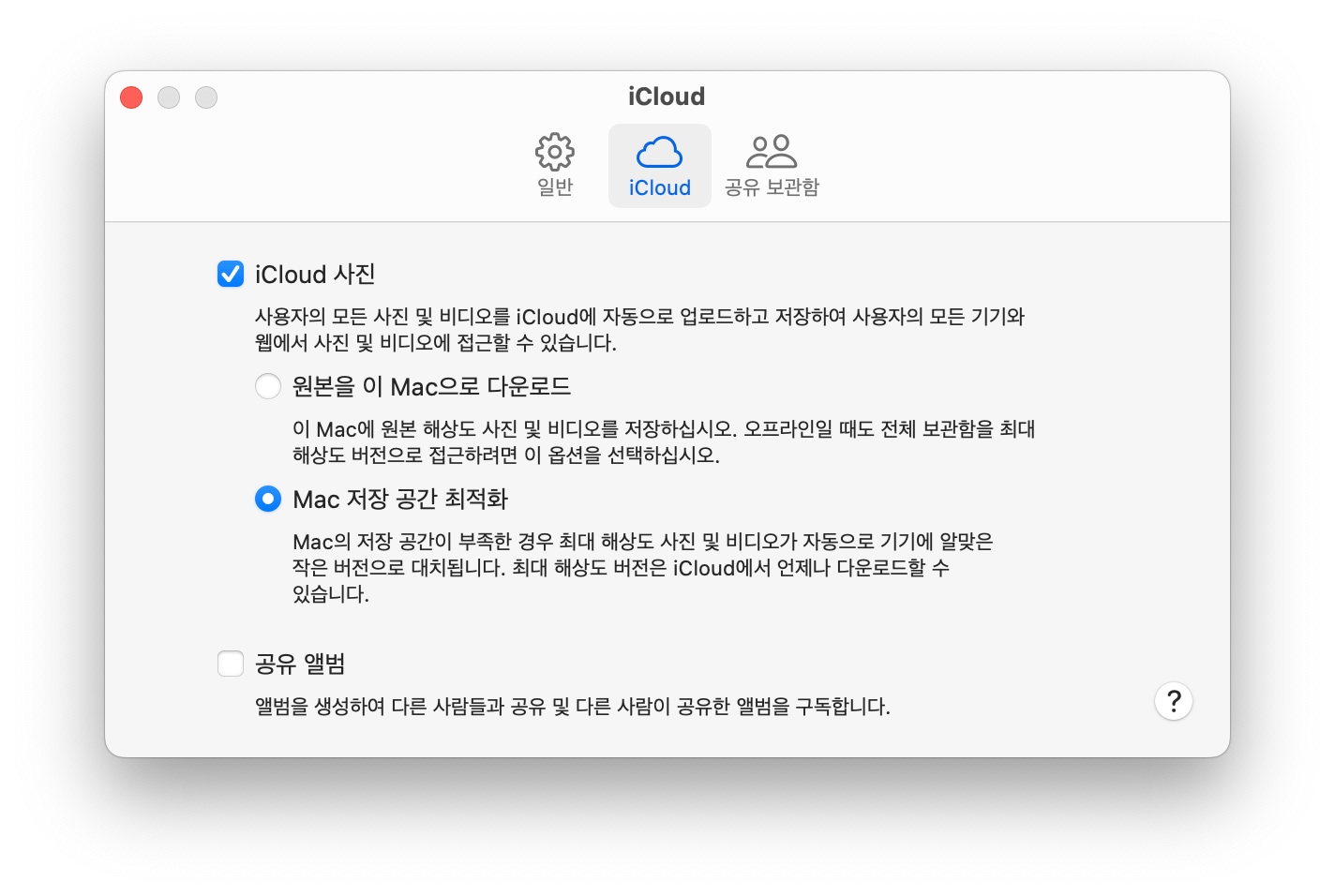
Task: Open the 일반 gear tab
Action: tap(555, 166)
